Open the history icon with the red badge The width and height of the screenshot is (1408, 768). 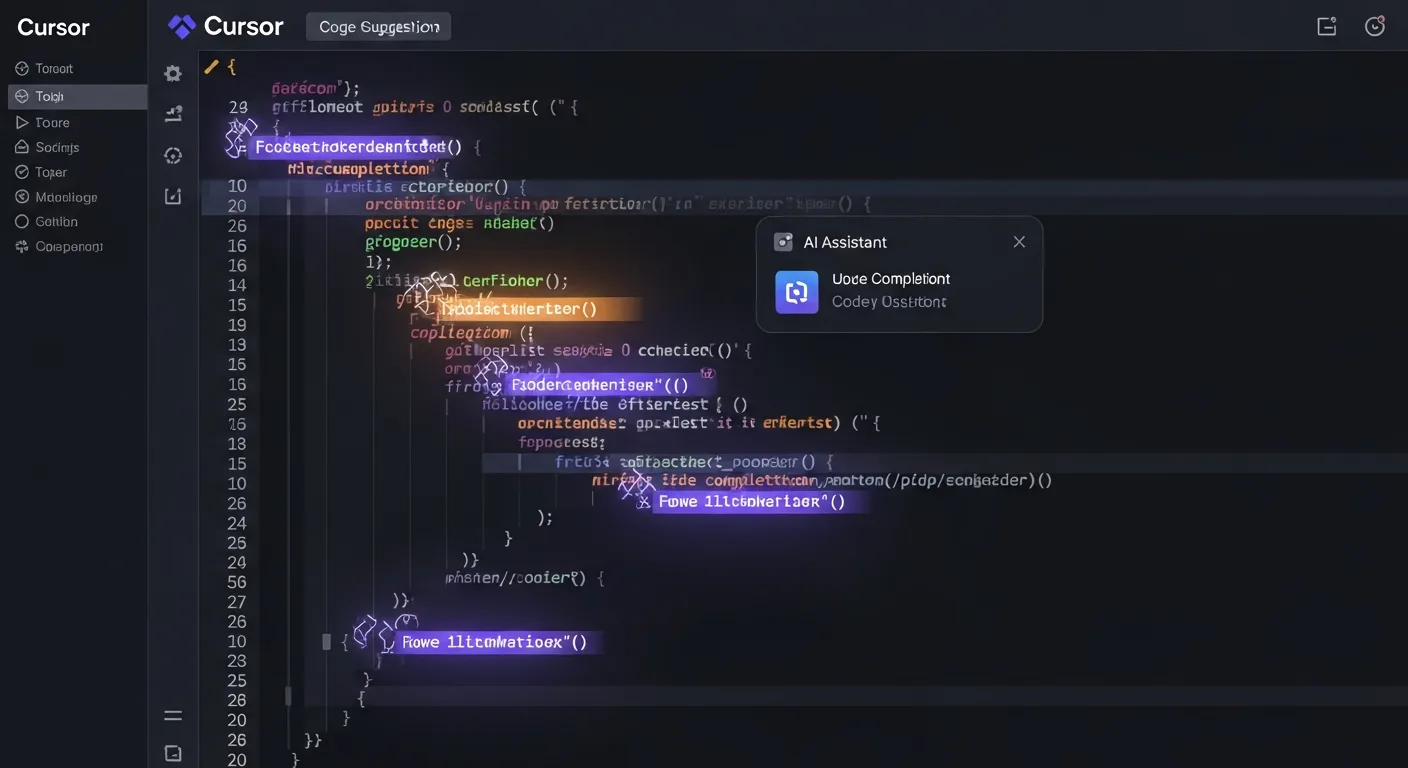(x=1374, y=25)
